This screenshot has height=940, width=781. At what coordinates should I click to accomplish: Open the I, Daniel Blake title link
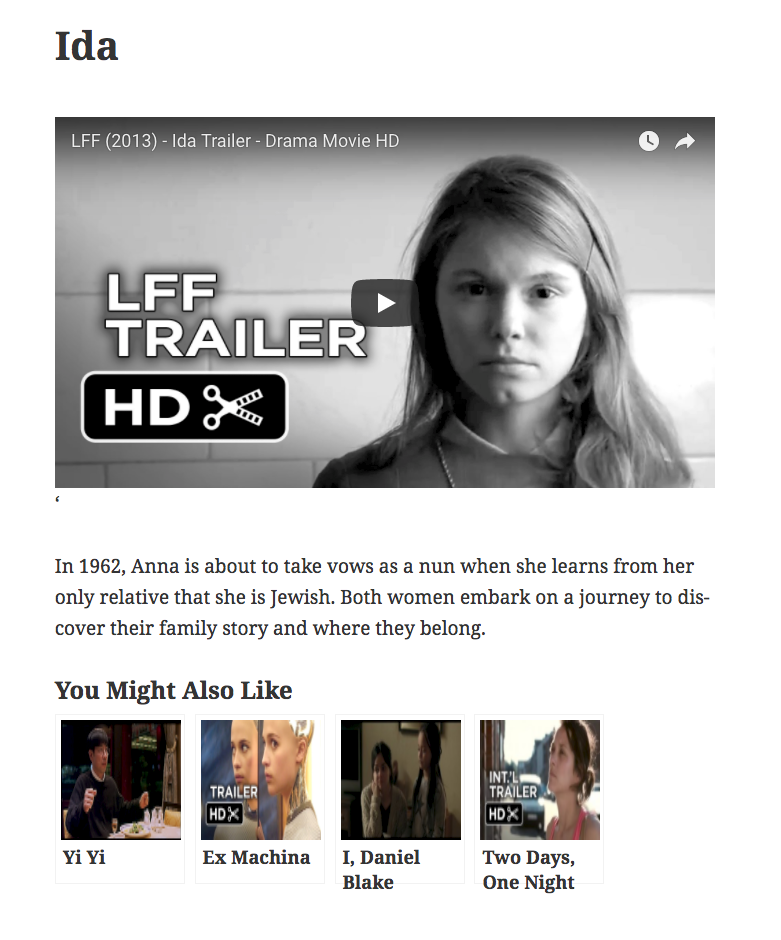(381, 870)
